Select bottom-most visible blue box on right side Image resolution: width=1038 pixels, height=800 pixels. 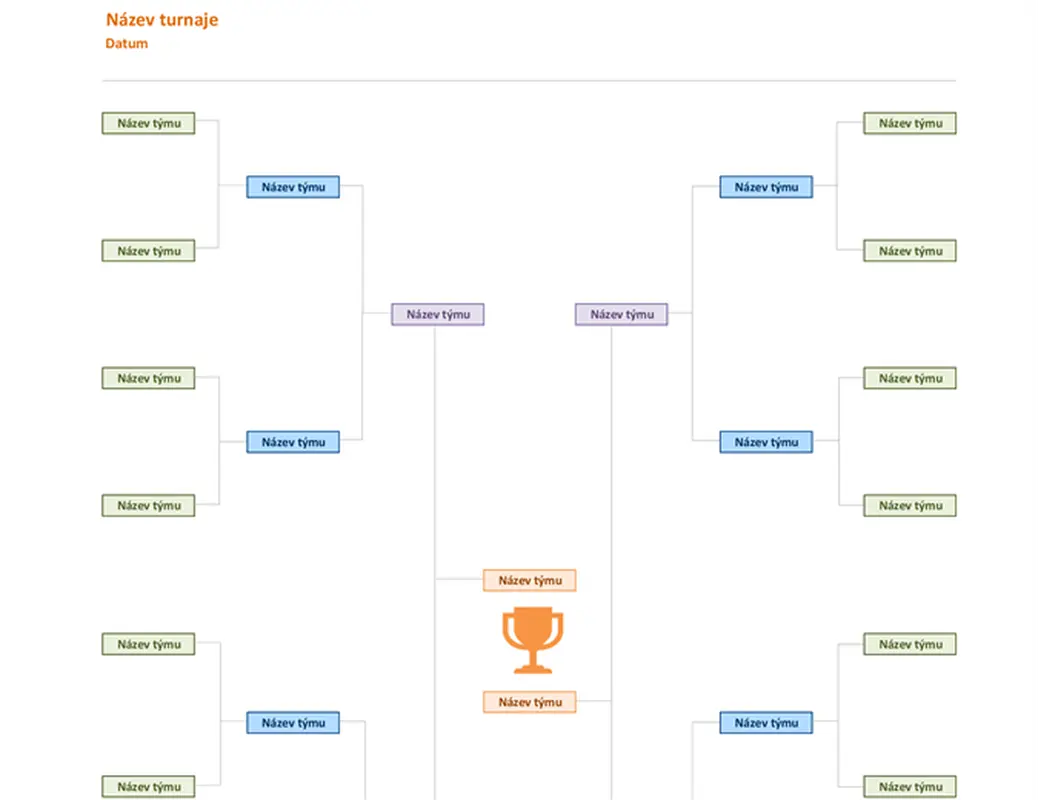click(x=766, y=723)
